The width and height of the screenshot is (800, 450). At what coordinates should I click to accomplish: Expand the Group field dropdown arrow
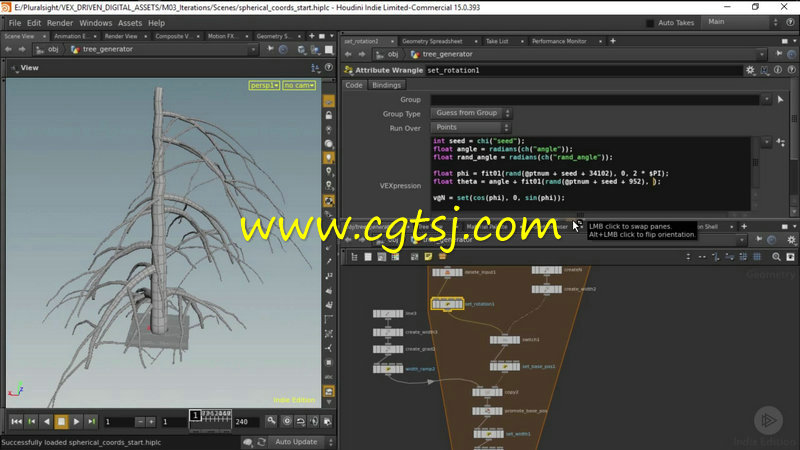[x=766, y=99]
